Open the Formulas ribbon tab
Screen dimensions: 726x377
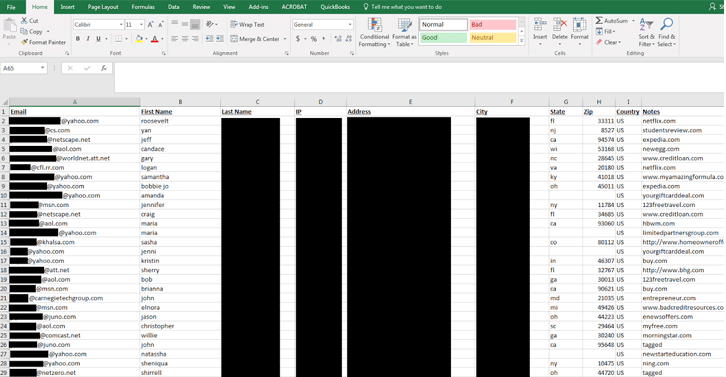tap(143, 7)
